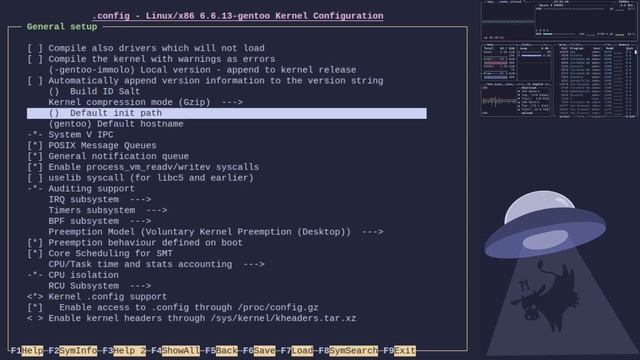Click the .config Kernel Configuration title
The width and height of the screenshot is (640, 360).
coord(238,16)
